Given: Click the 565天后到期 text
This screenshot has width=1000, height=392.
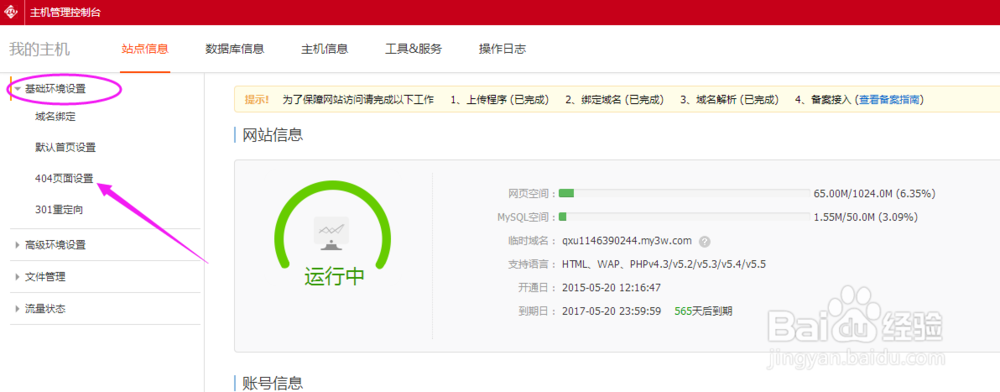Looking at the screenshot, I should point(703,312).
